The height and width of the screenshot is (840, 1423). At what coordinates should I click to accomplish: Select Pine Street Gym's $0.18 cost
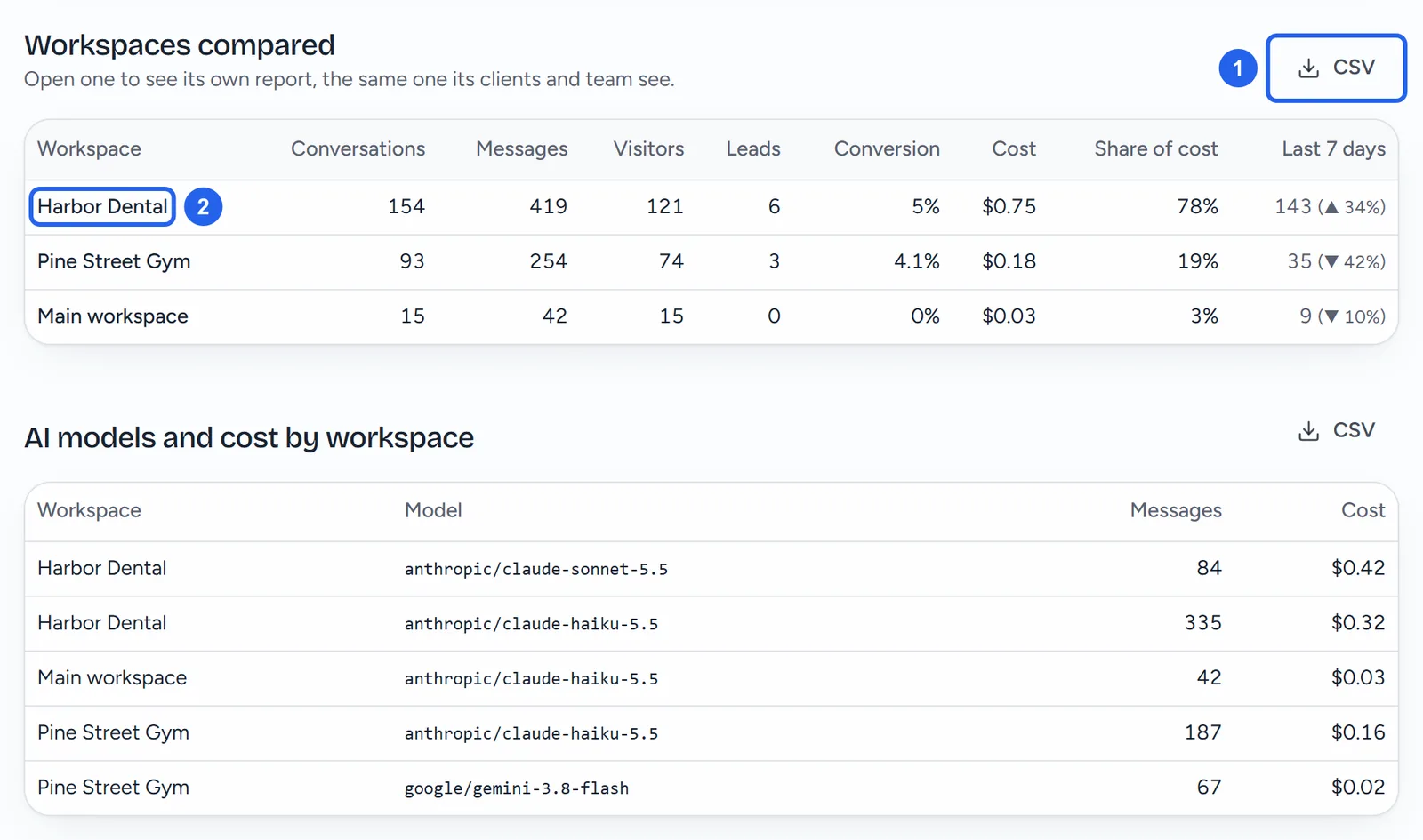click(x=1009, y=261)
